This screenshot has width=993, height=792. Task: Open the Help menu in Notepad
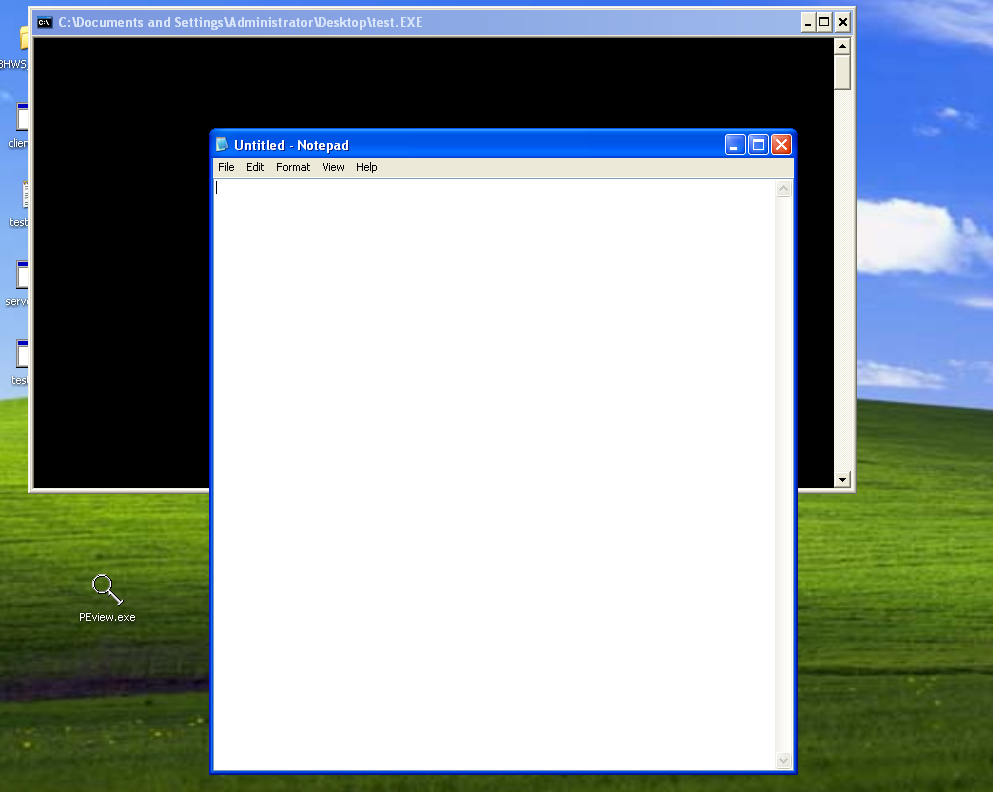point(367,167)
